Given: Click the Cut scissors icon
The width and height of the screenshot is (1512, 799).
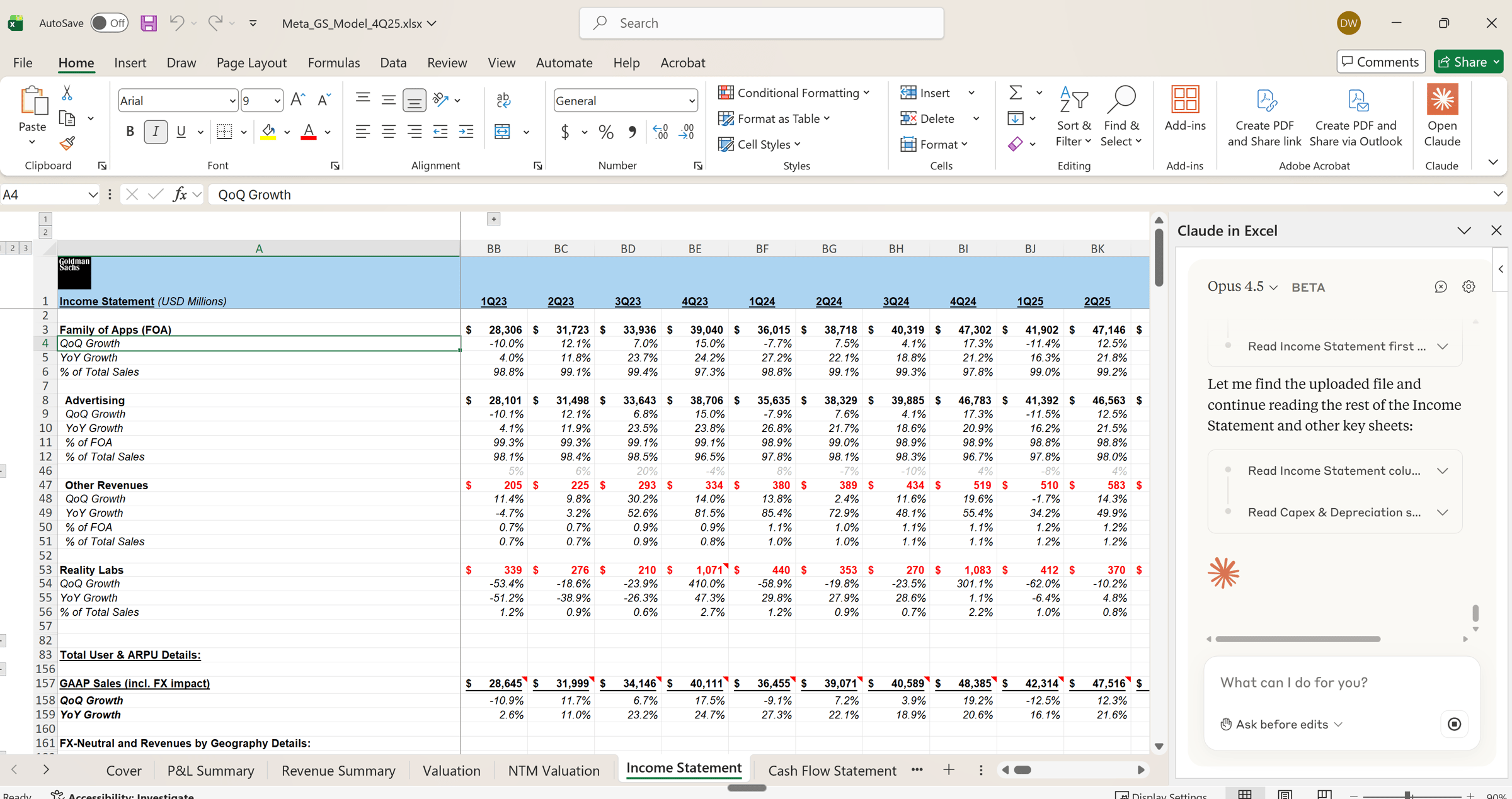Looking at the screenshot, I should [x=67, y=93].
